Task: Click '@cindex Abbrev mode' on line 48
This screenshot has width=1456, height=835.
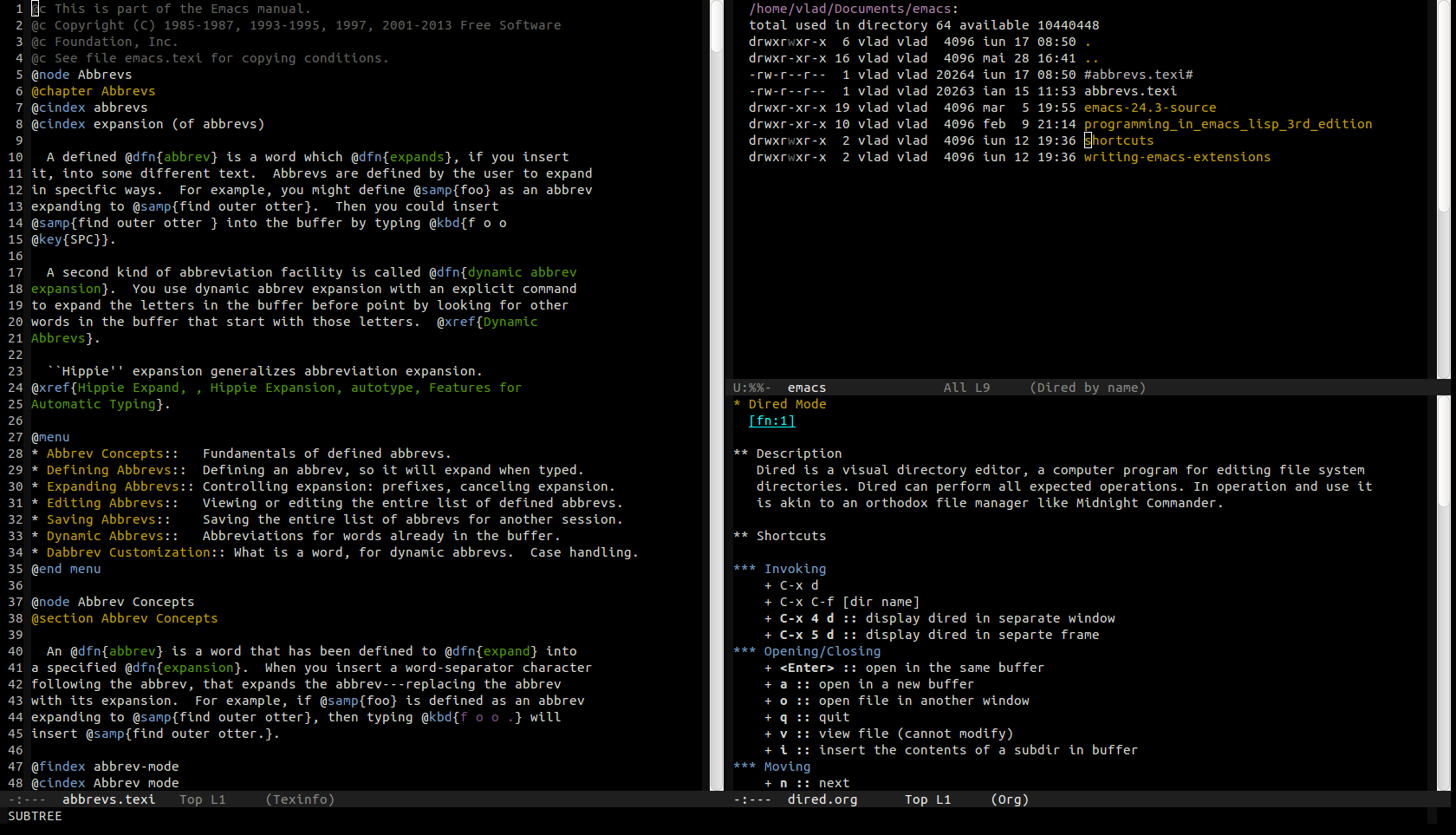Action: click(x=105, y=783)
